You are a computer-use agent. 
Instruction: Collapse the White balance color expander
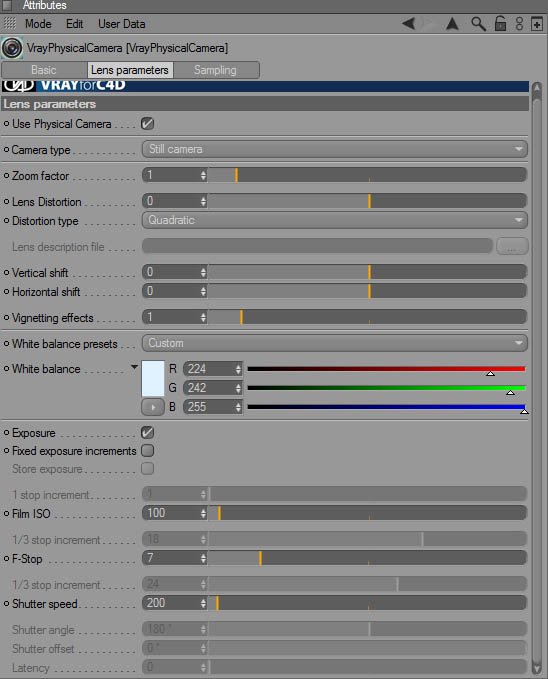[134, 368]
